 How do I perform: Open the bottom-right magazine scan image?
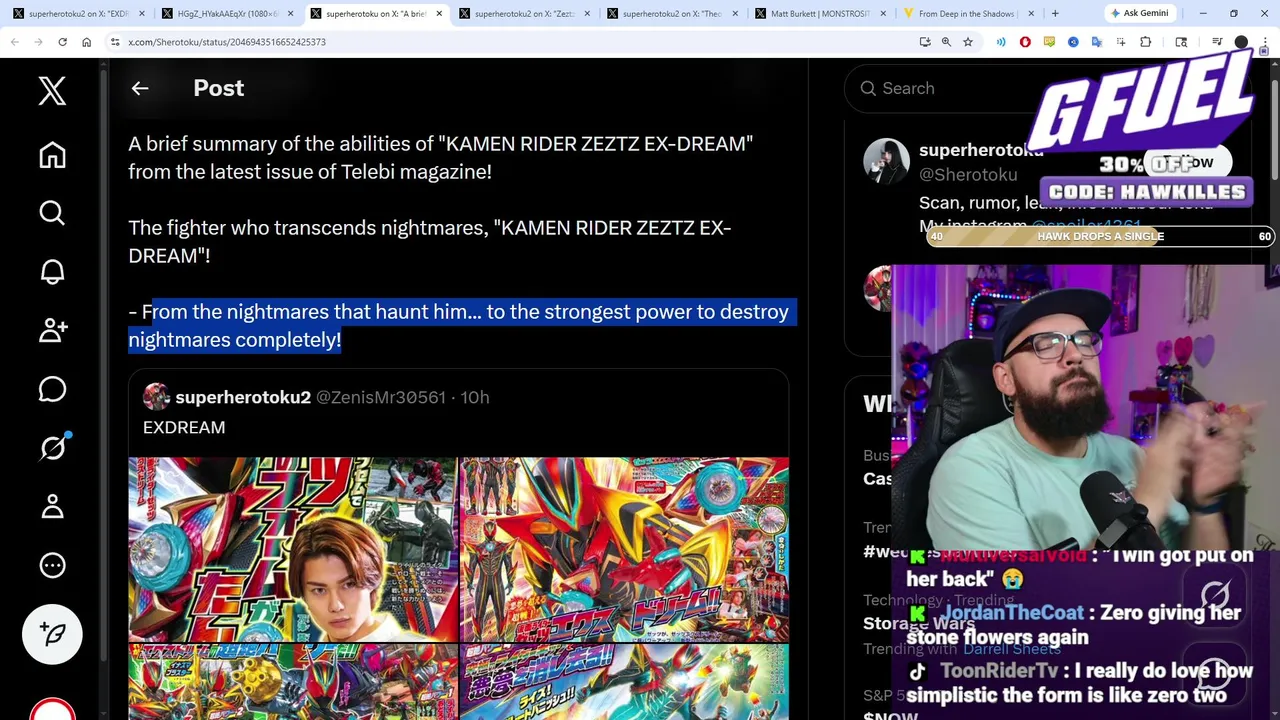coord(624,682)
